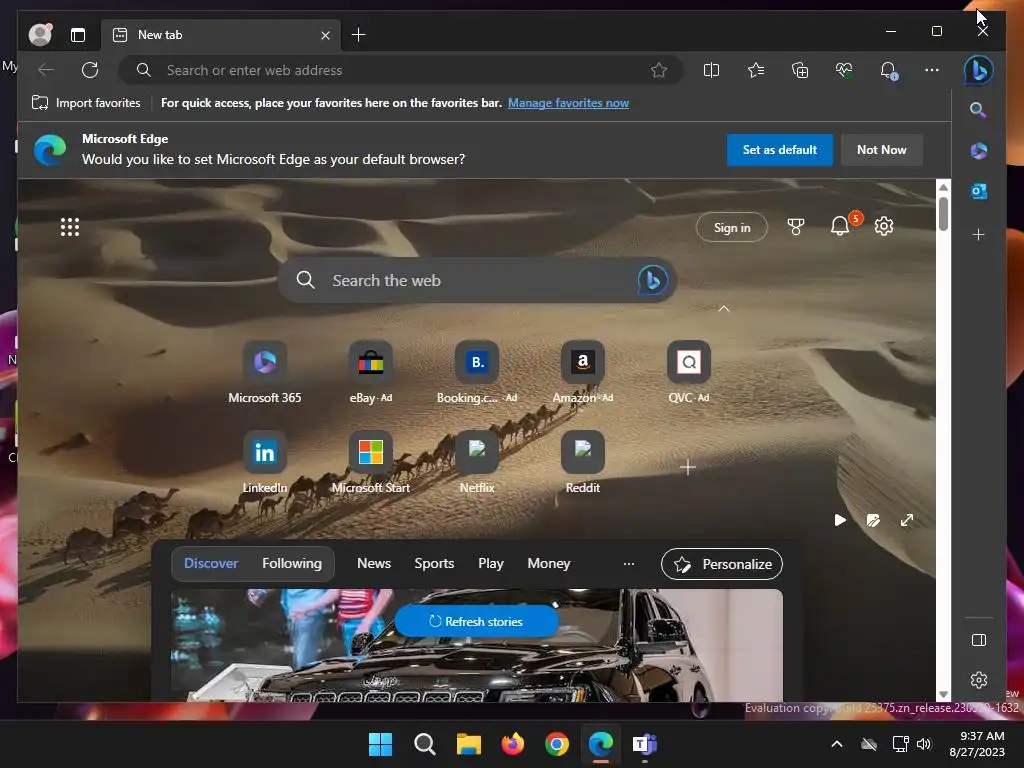1024x768 pixels.
Task: Open Outlook in the sidebar
Action: click(x=978, y=191)
